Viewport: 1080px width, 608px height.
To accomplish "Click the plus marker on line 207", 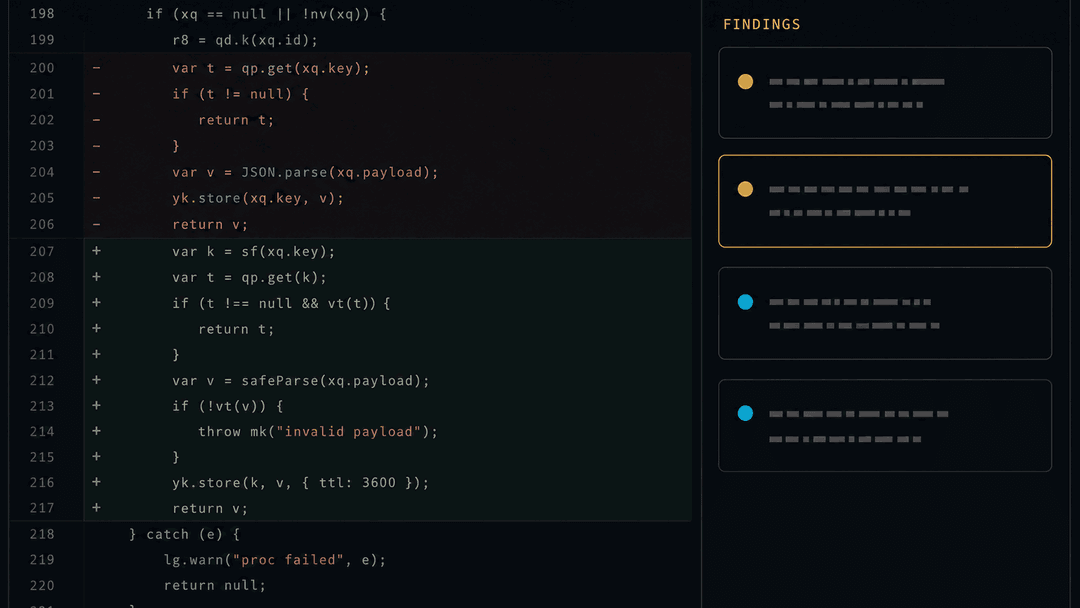I will pyautogui.click(x=96, y=251).
